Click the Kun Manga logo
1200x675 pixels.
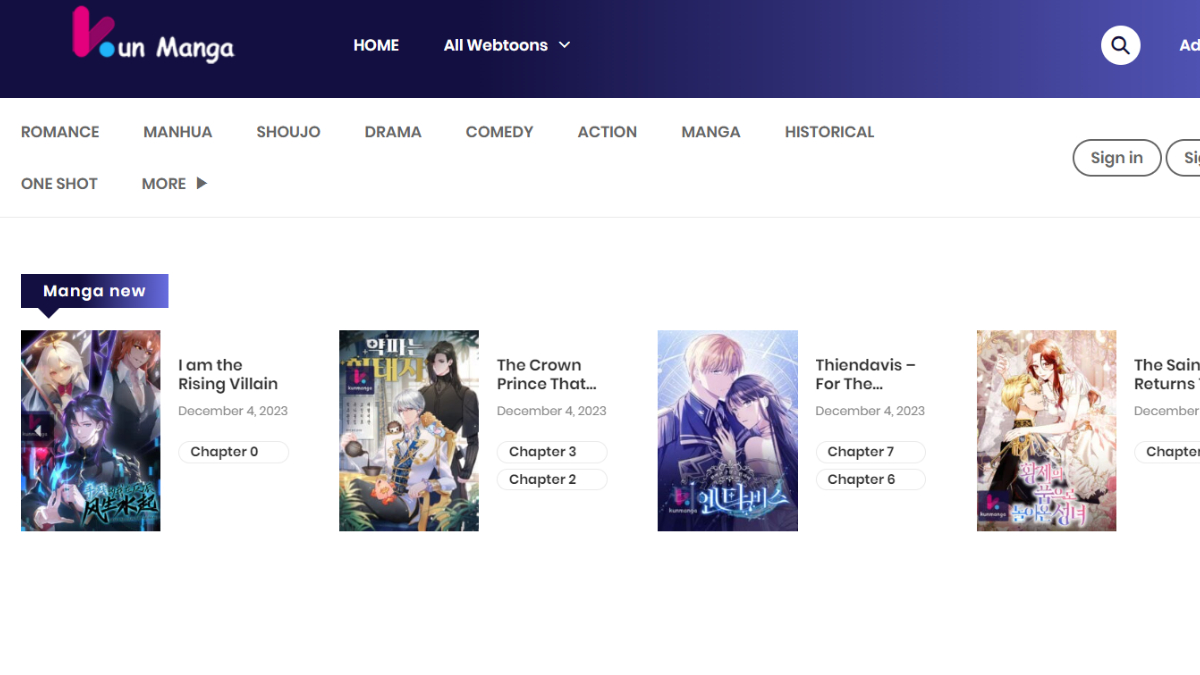pyautogui.click(x=153, y=40)
